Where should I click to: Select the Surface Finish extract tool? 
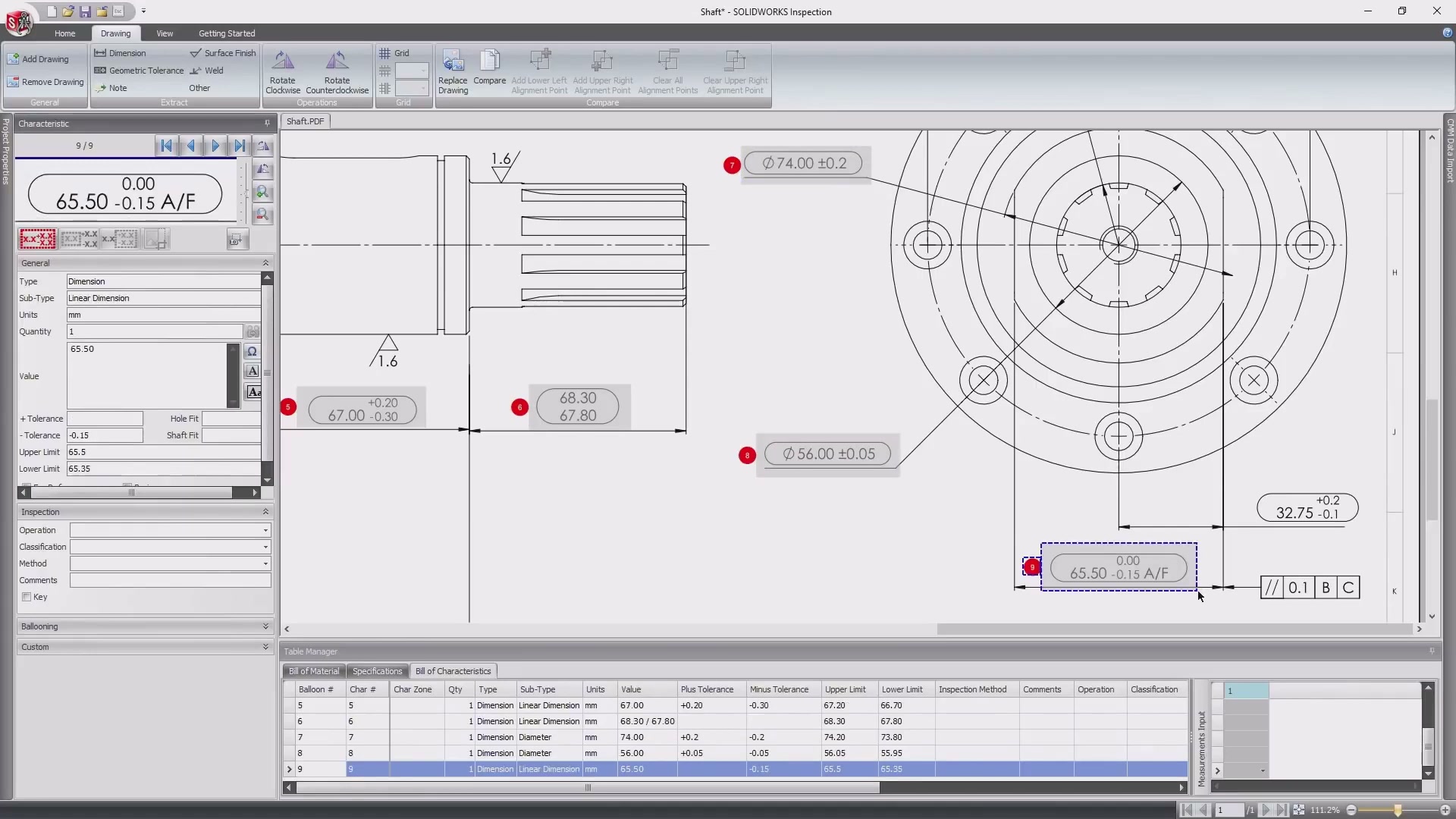(x=223, y=53)
